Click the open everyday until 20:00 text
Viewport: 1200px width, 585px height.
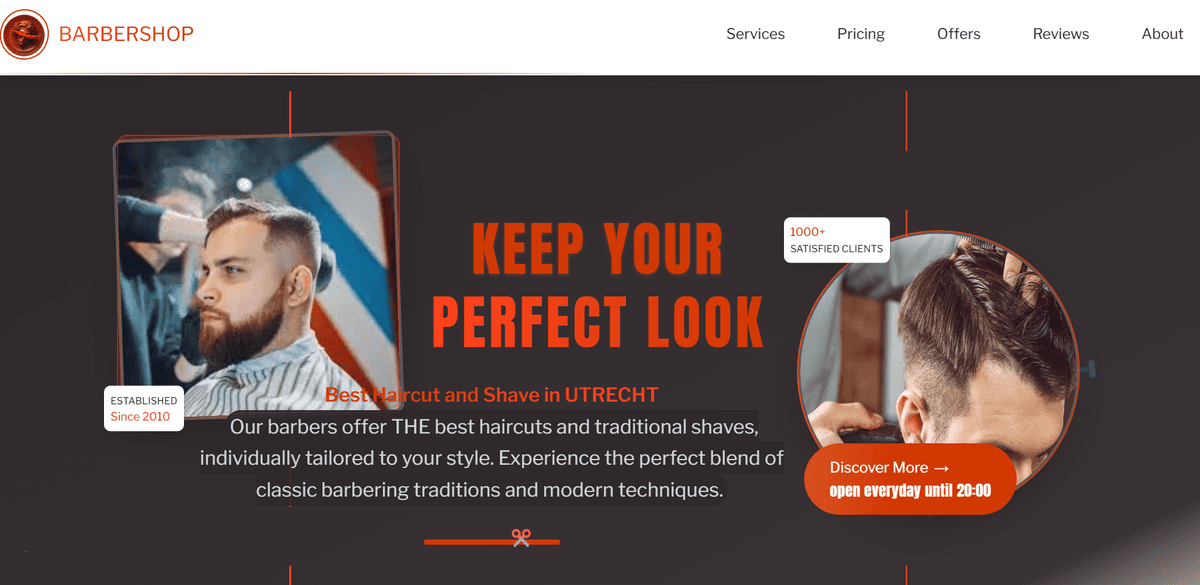click(910, 491)
